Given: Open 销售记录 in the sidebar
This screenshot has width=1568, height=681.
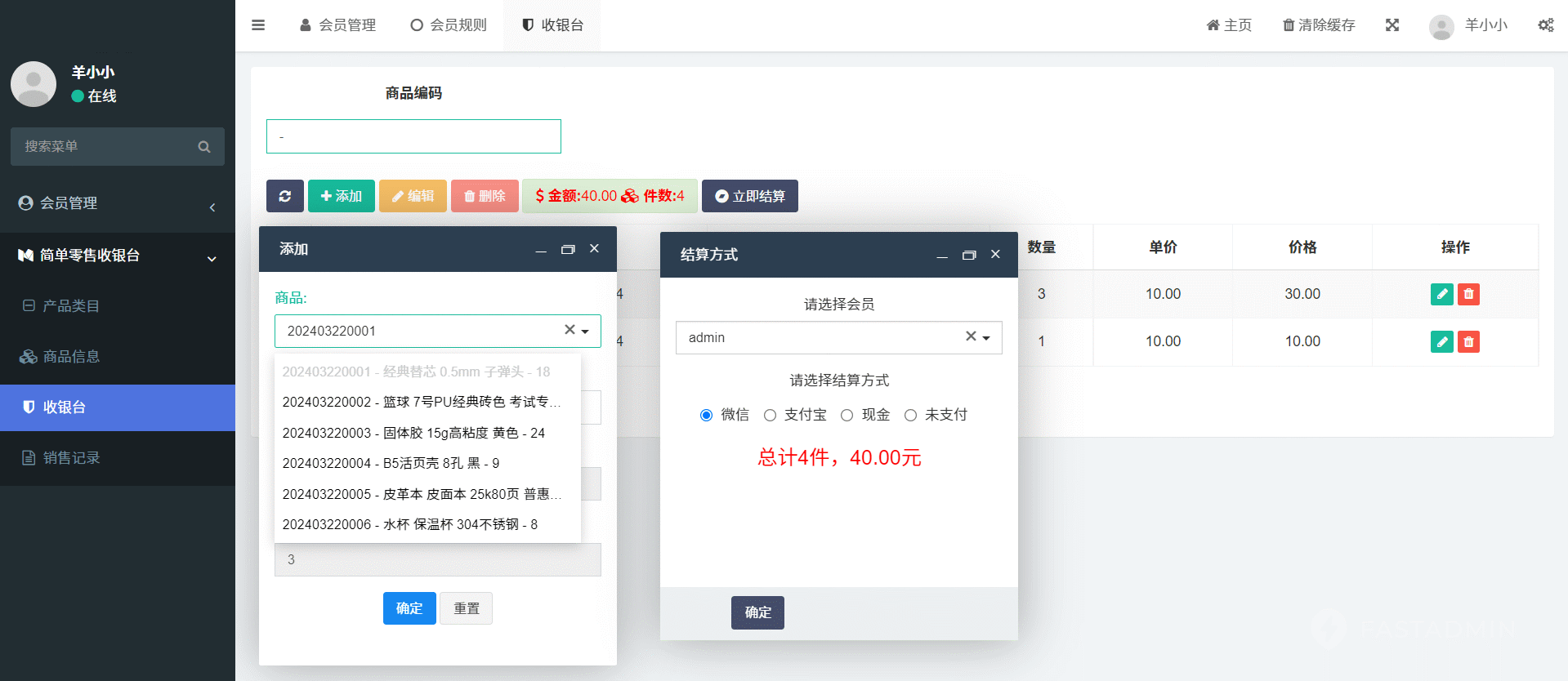Looking at the screenshot, I should [118, 458].
